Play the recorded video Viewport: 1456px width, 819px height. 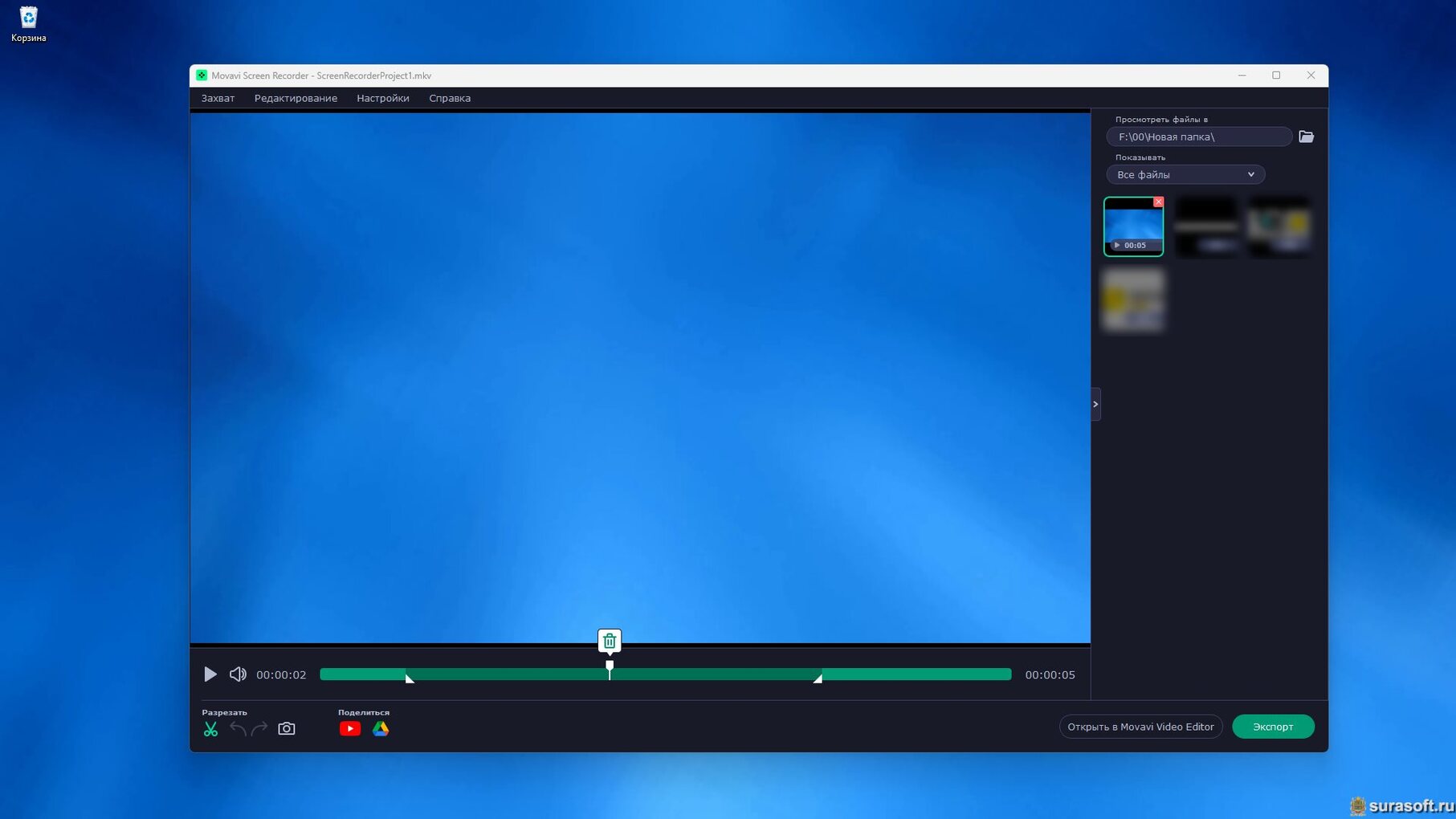(210, 674)
